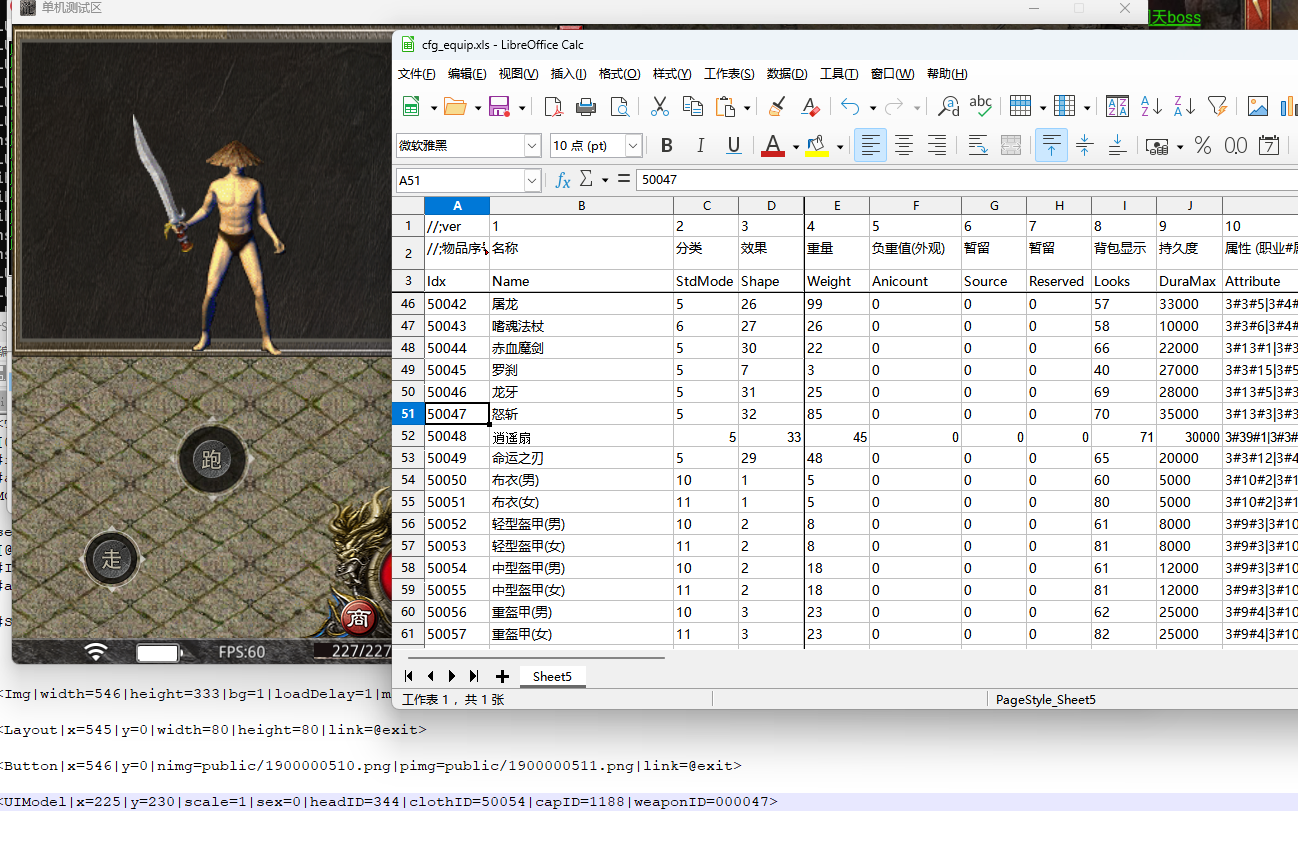Sort ascending A to Z

pos(1151,106)
